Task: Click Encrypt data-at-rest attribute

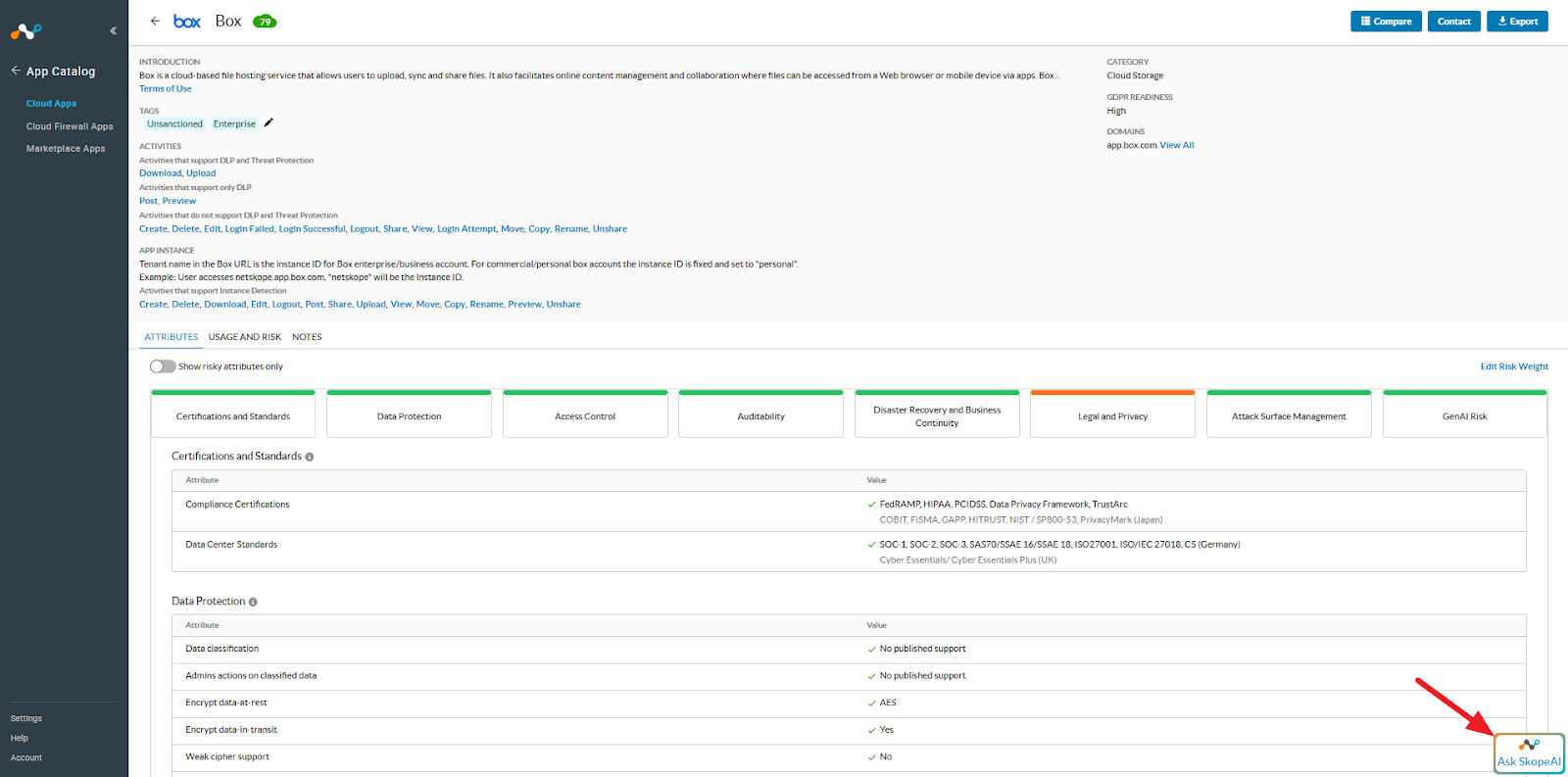Action: click(226, 703)
